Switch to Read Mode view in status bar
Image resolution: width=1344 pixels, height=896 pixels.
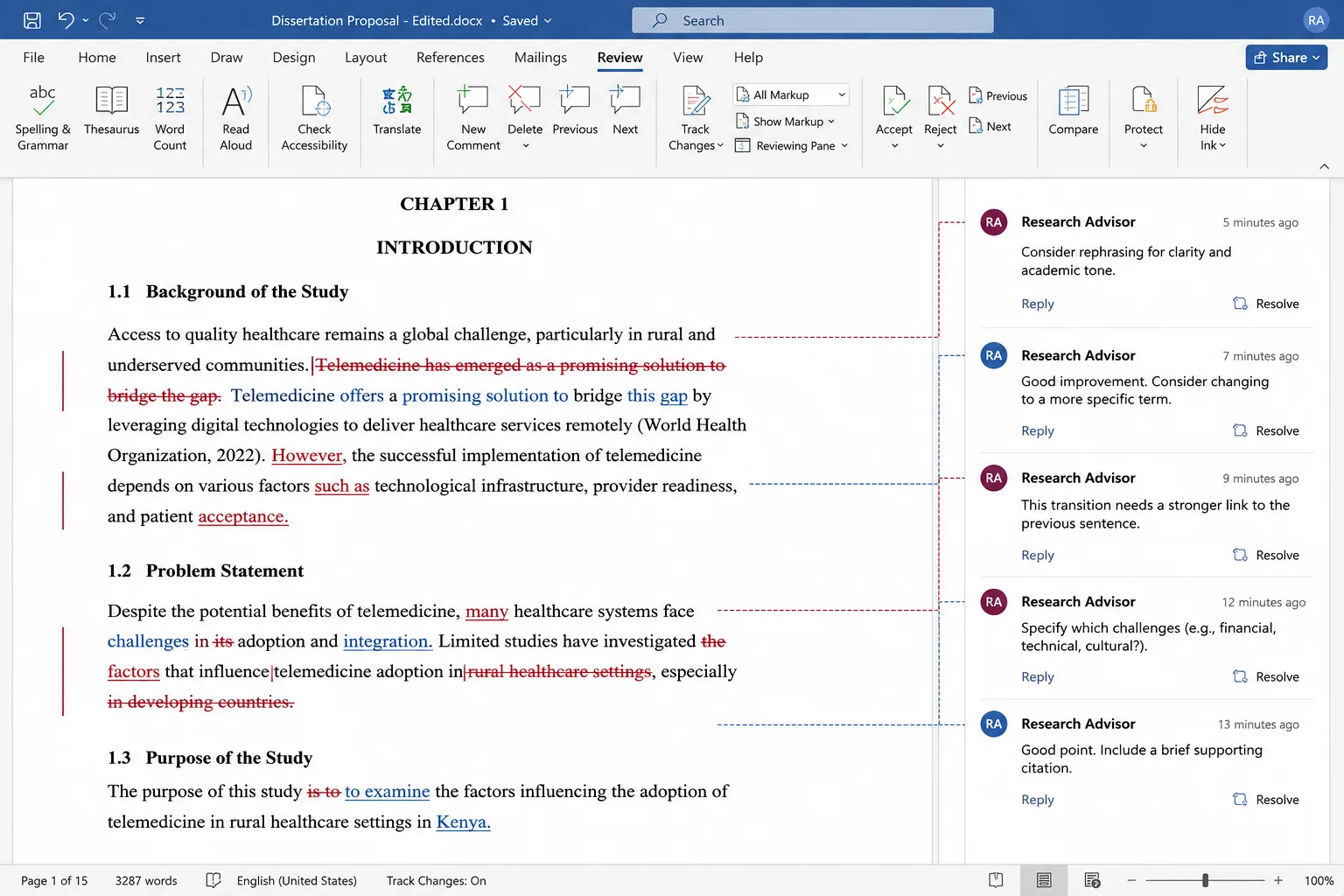[x=996, y=880]
